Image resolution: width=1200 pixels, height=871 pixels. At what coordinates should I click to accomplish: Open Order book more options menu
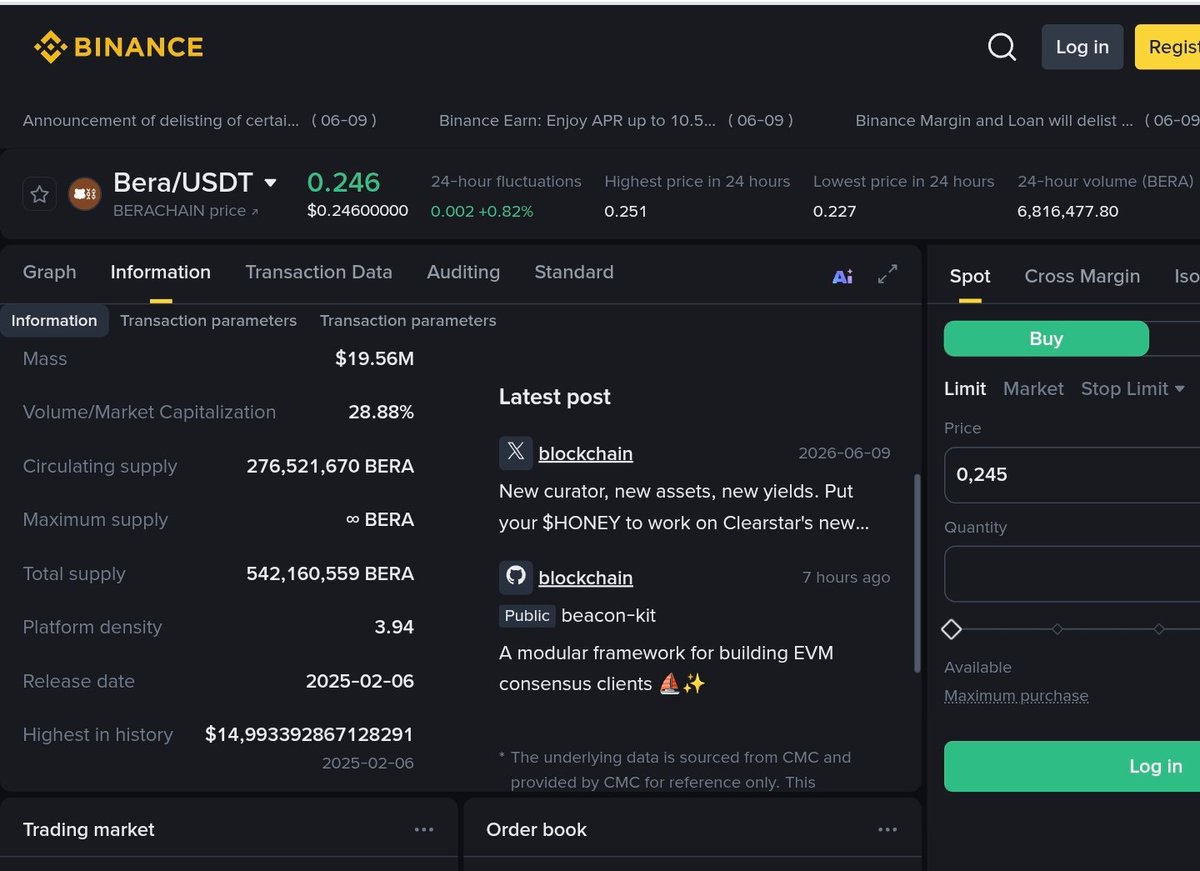coord(887,829)
